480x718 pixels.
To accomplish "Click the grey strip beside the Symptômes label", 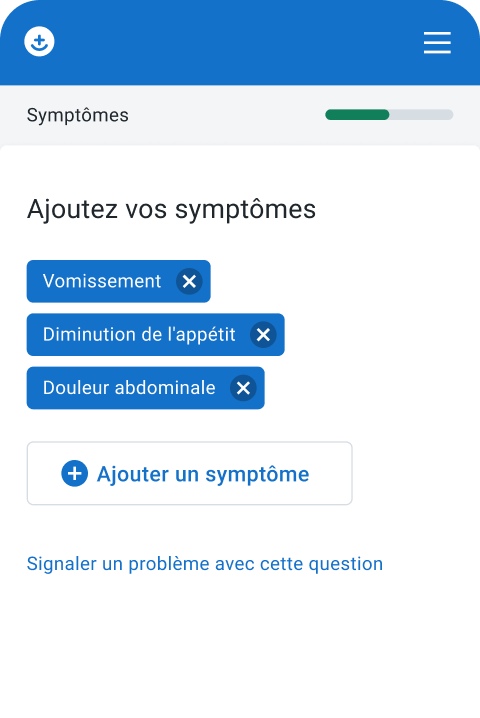I will [227, 115].
